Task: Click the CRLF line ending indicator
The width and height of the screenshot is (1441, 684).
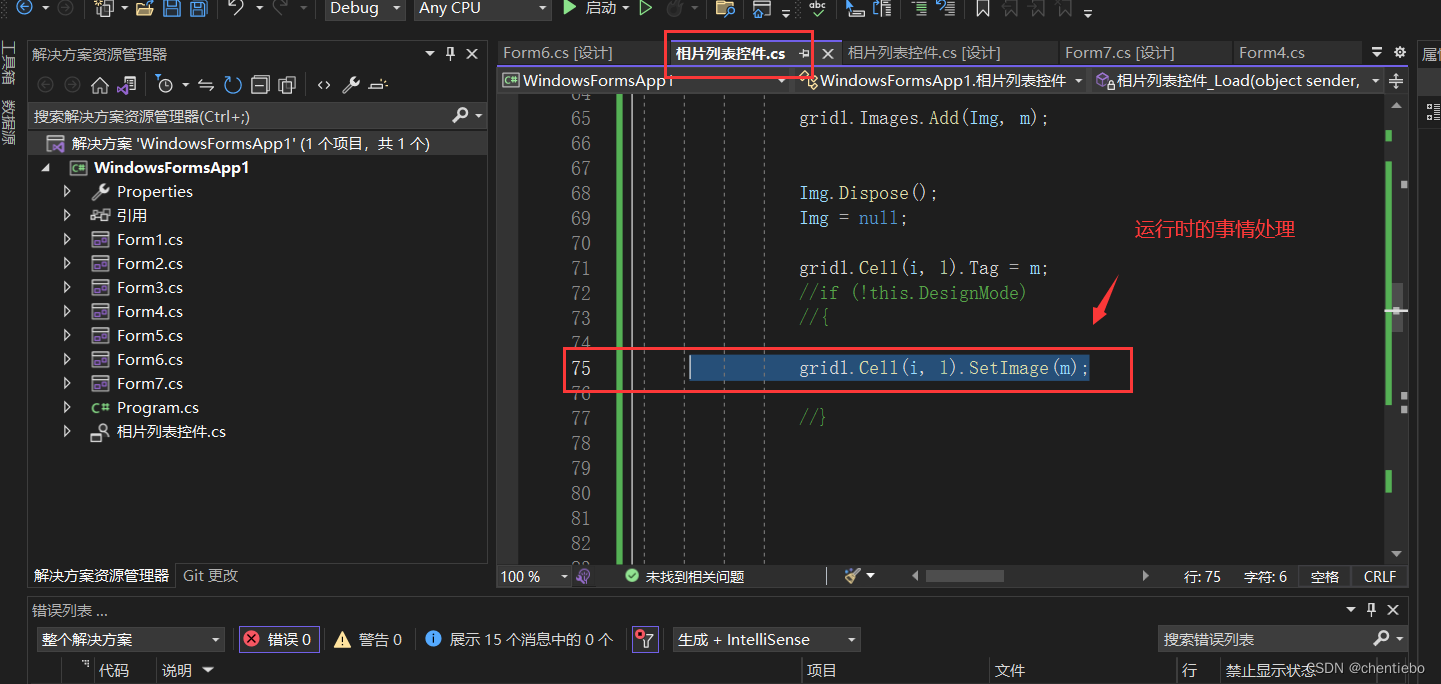Action: coord(1380,577)
